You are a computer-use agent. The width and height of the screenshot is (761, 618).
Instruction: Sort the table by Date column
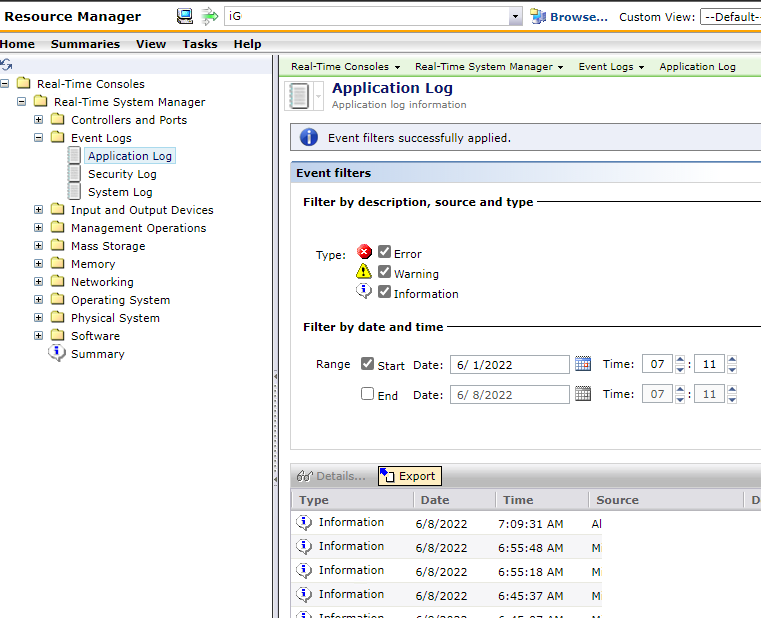(x=435, y=500)
